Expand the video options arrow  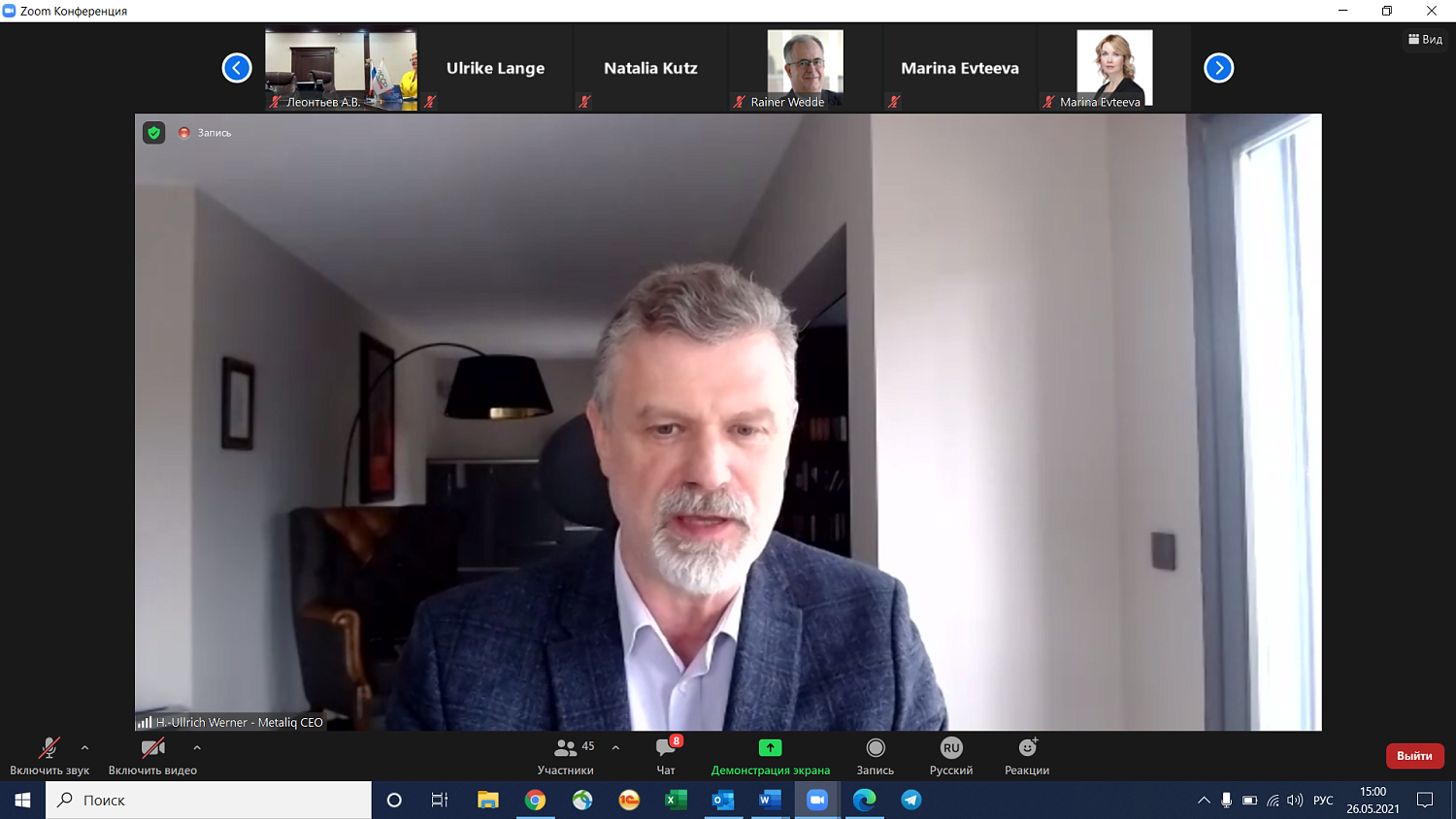[197, 747]
